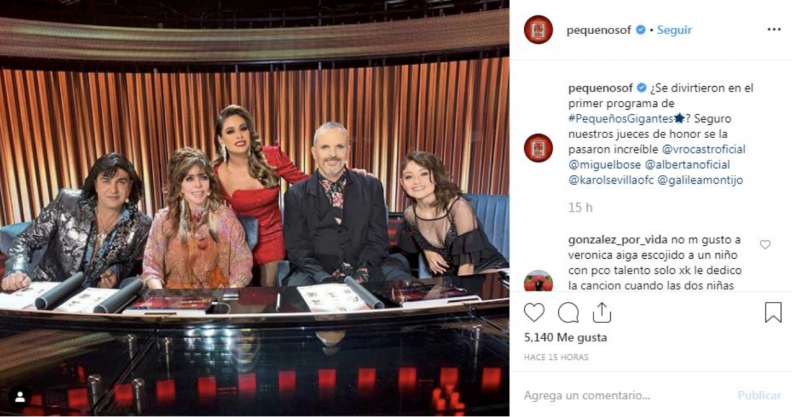Save the post with the bookmark icon

click(x=773, y=312)
